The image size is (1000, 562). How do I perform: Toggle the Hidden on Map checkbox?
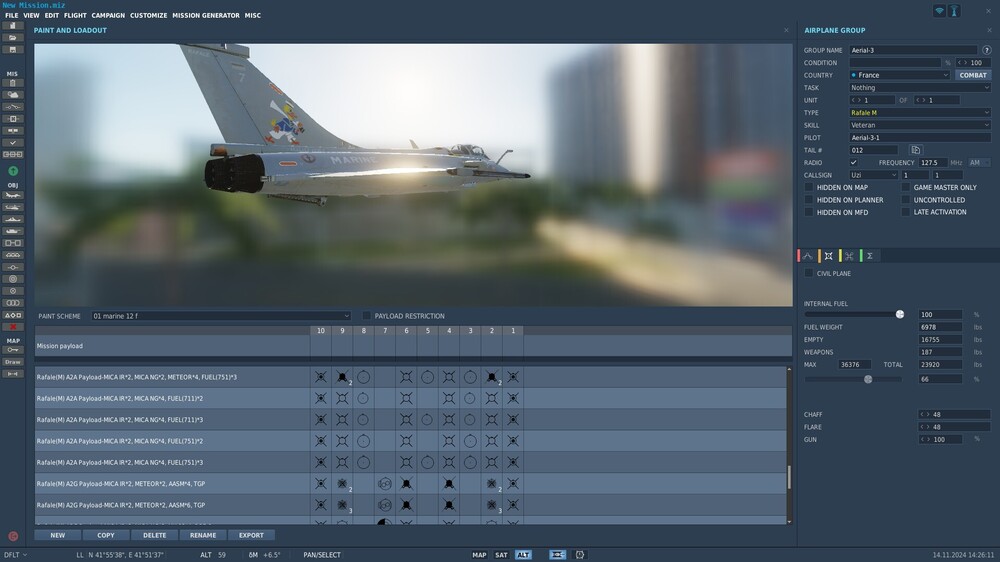[x=809, y=188]
